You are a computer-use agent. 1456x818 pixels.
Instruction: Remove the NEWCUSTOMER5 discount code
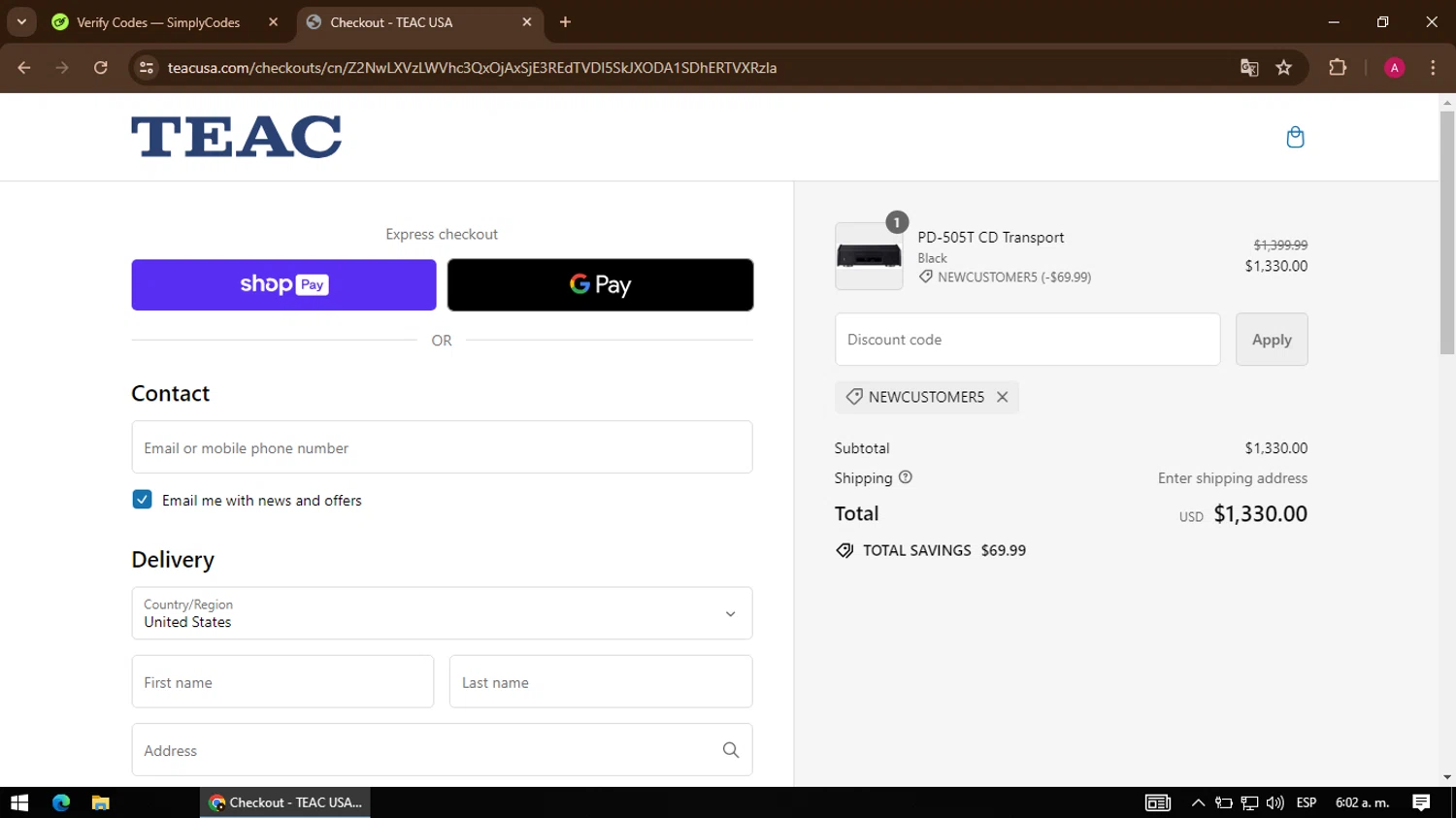[x=1002, y=397]
